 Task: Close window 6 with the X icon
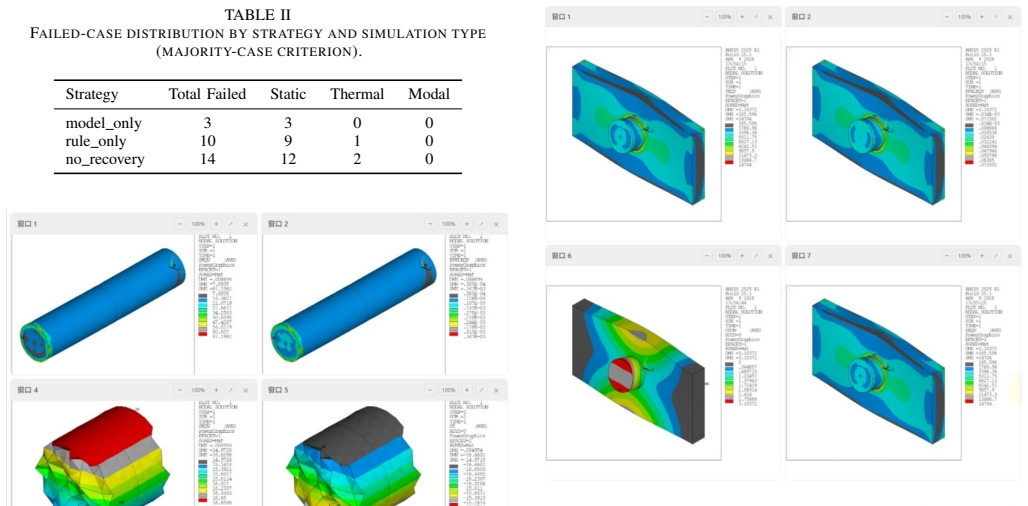pyautogui.click(x=770, y=256)
